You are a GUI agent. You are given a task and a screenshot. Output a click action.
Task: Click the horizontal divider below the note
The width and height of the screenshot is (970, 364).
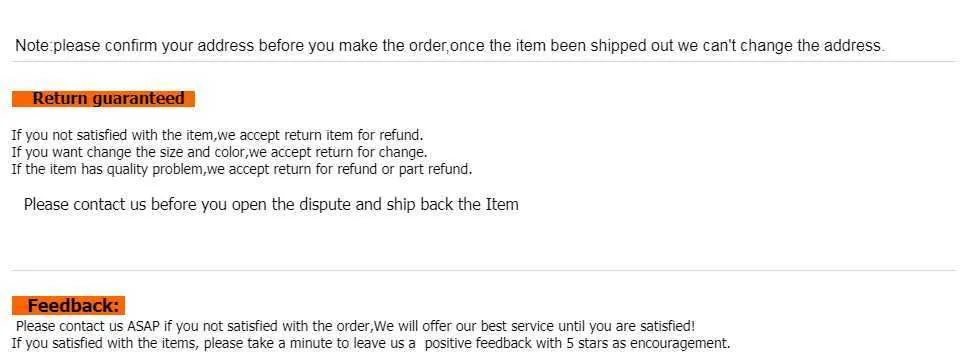[x=484, y=62]
